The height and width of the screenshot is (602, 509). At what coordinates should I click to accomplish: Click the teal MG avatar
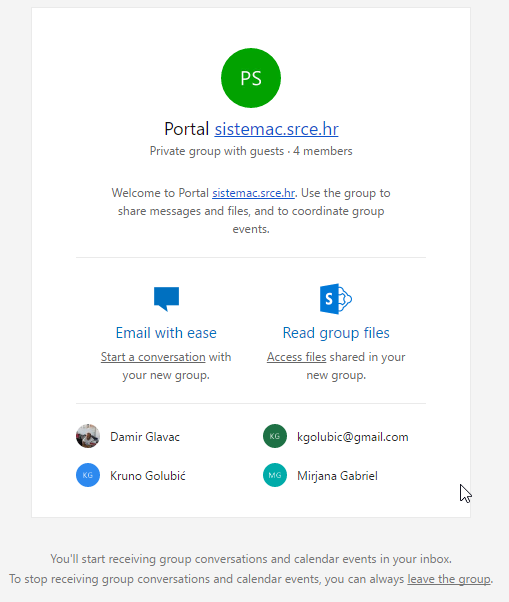point(275,475)
